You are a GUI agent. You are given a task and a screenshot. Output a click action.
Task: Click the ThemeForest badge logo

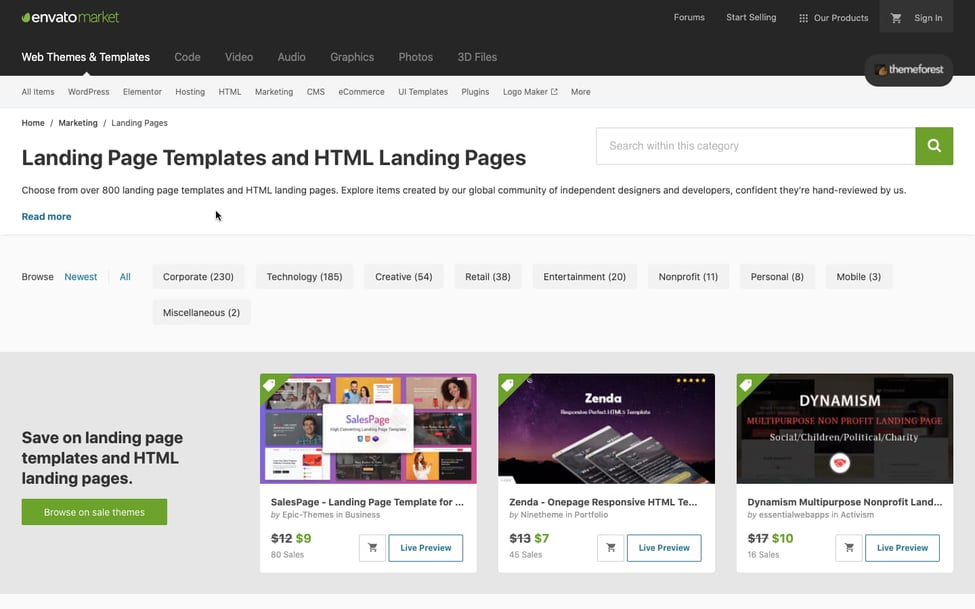[x=909, y=70]
